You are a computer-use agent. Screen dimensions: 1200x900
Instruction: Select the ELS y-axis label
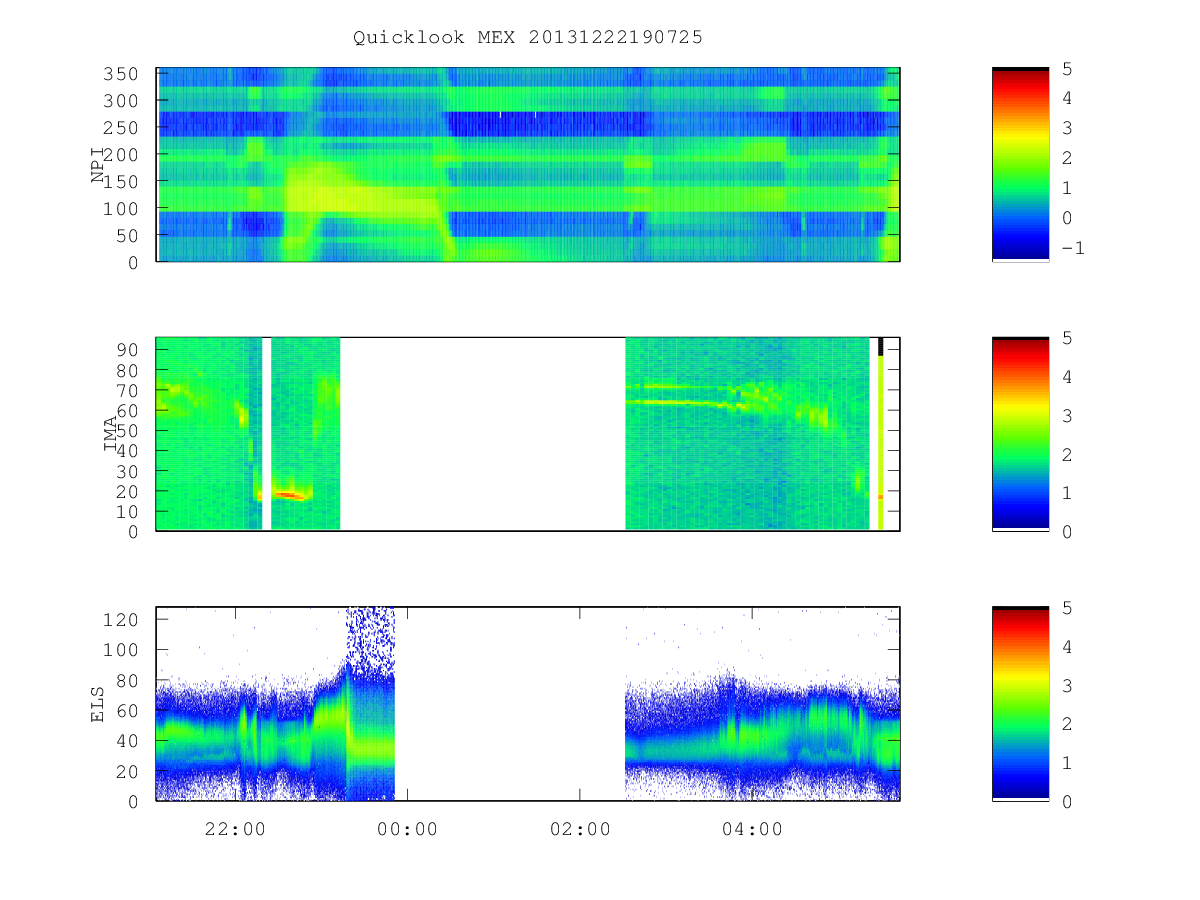98,704
